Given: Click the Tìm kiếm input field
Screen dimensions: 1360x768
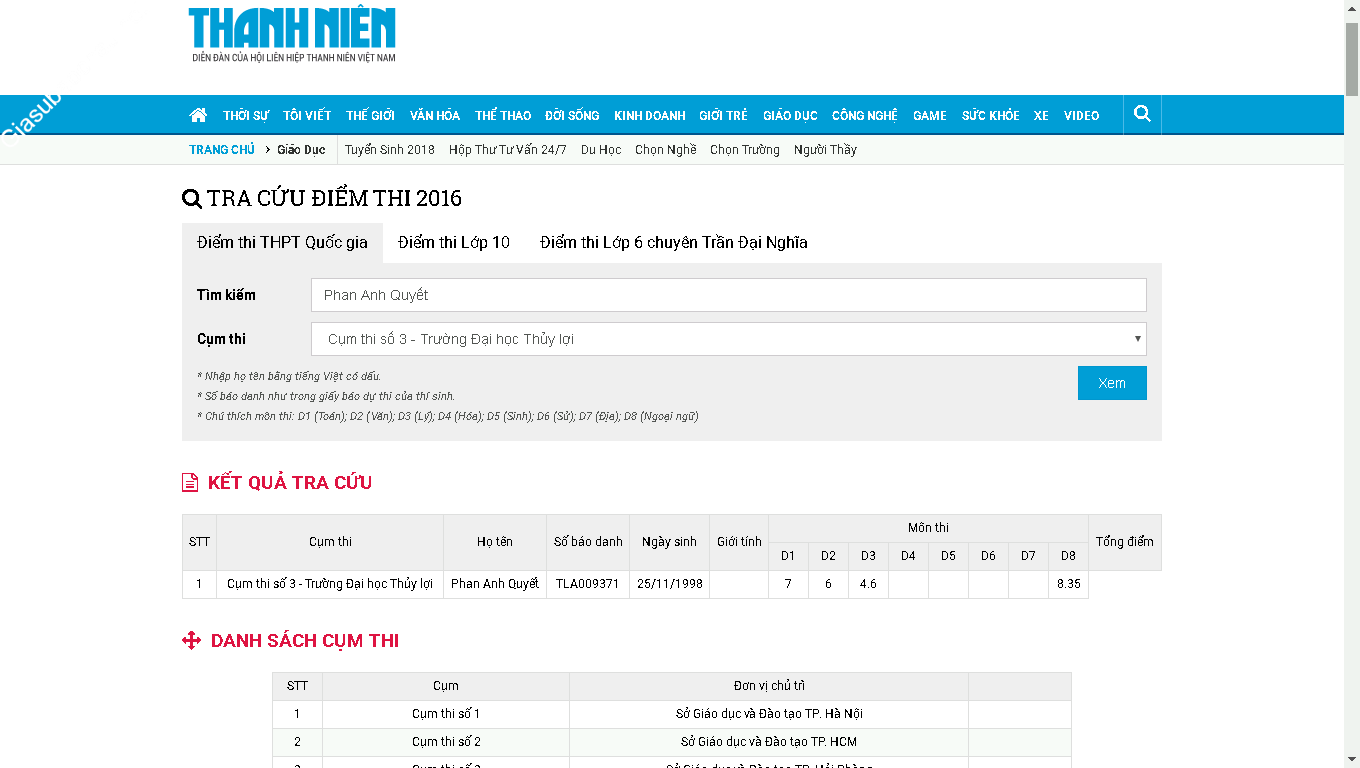Looking at the screenshot, I should pos(728,295).
